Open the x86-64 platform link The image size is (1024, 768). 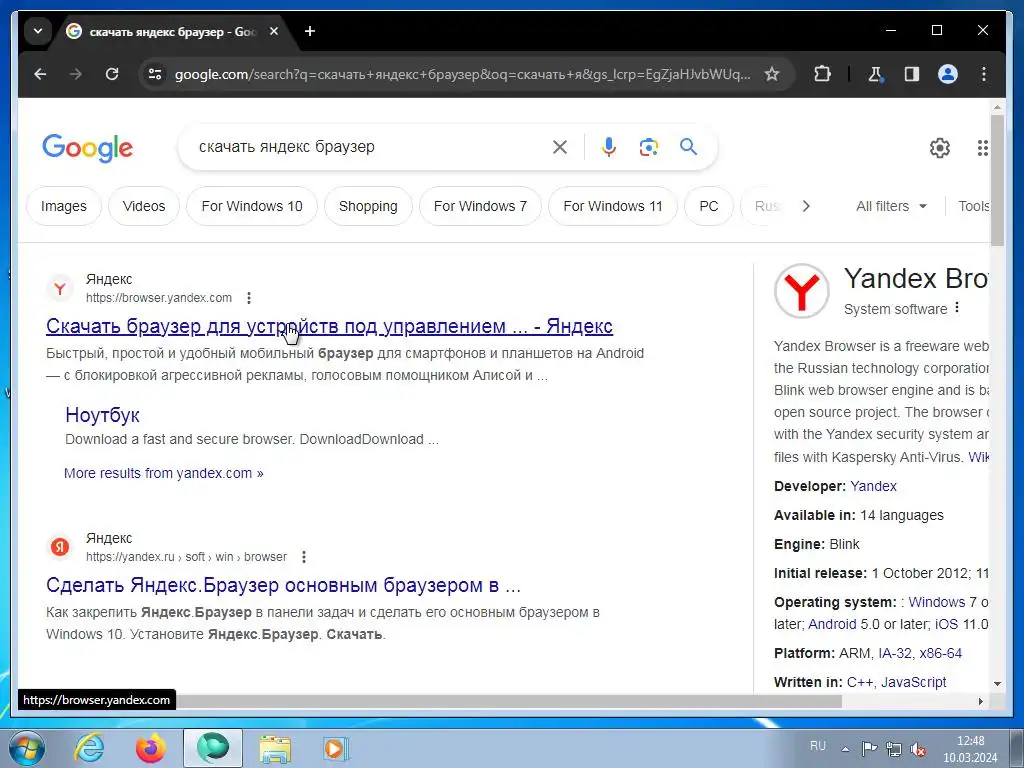940,653
